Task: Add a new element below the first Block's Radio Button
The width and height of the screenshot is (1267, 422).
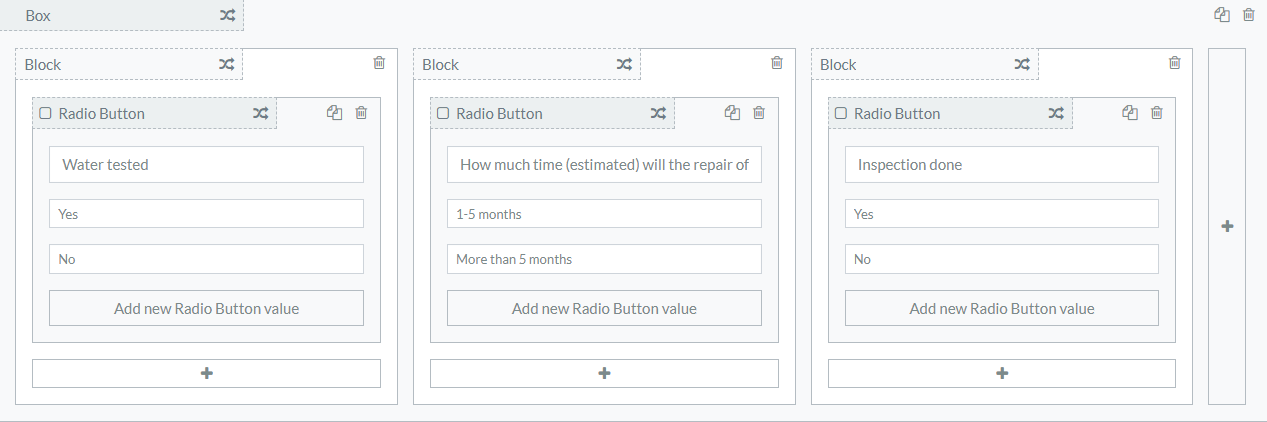Action: 206,373
